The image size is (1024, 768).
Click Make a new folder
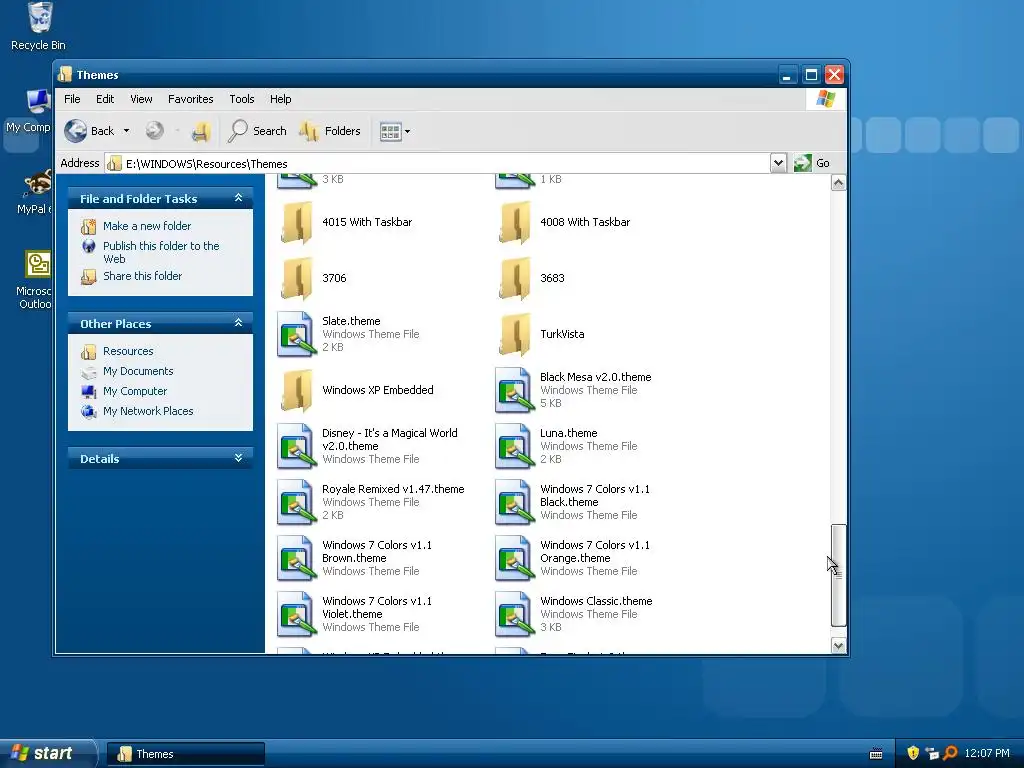pos(147,226)
